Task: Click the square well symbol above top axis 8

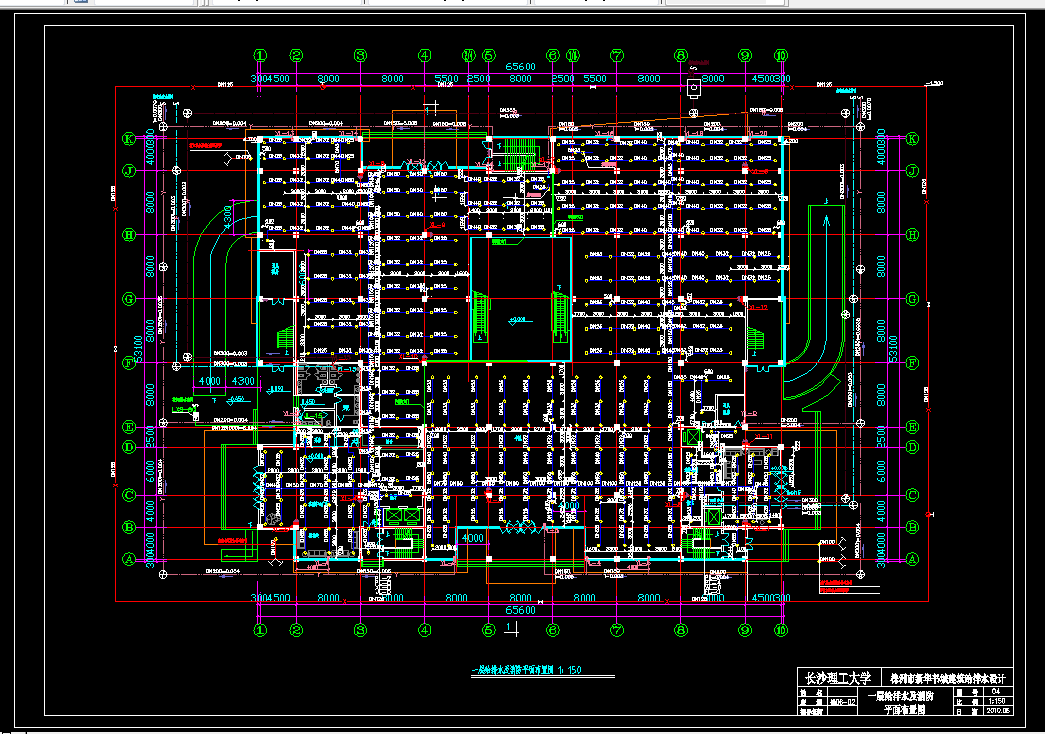Action: [x=694, y=87]
